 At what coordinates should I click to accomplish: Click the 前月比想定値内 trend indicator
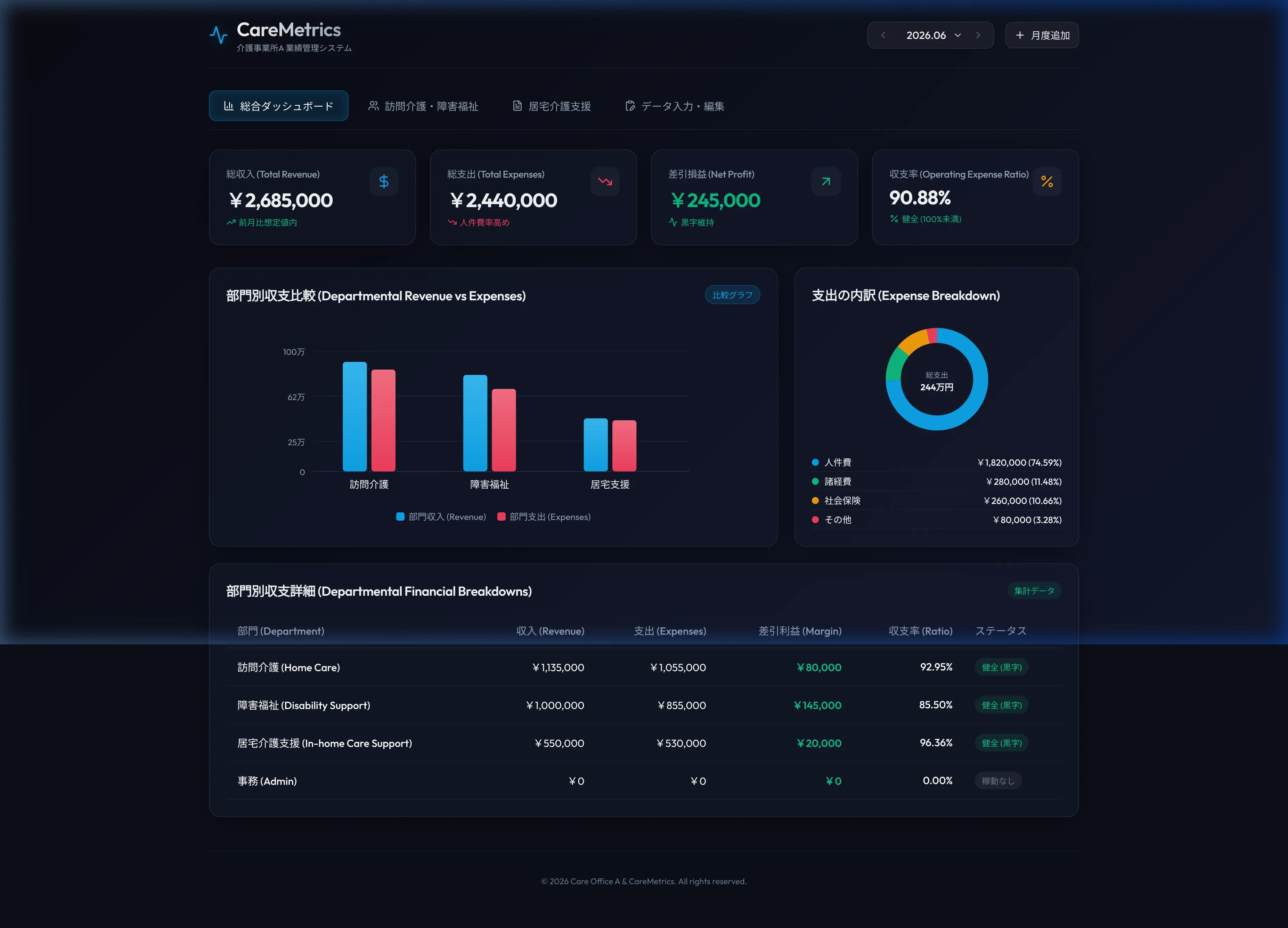tap(262, 222)
